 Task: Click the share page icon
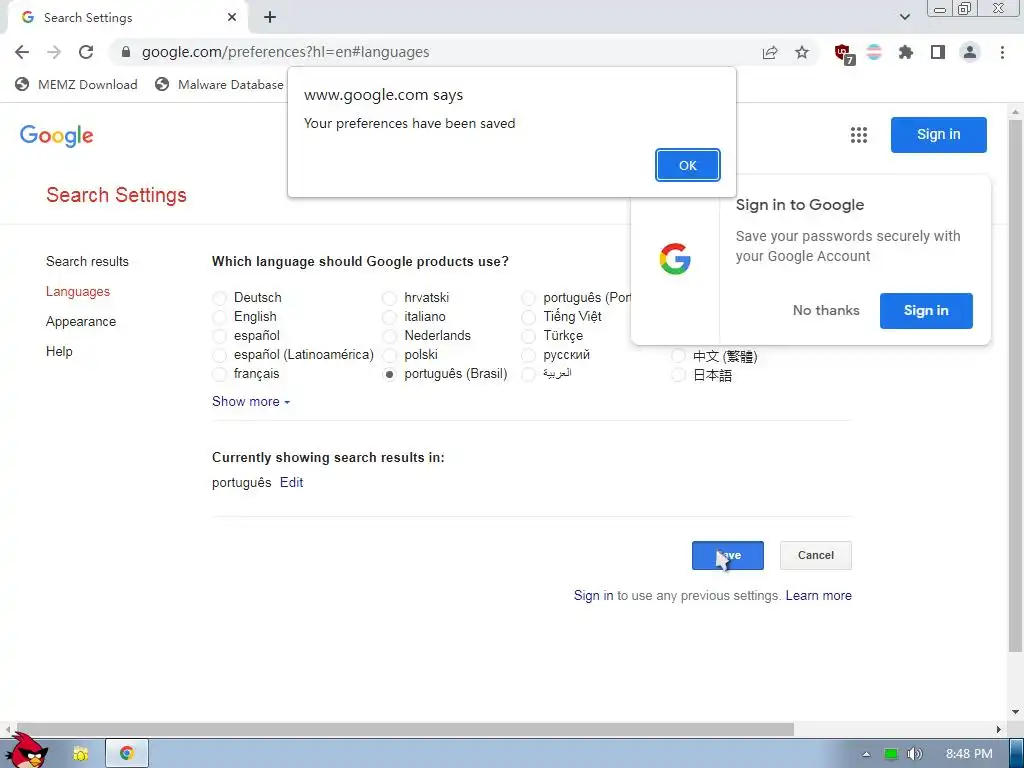770,52
